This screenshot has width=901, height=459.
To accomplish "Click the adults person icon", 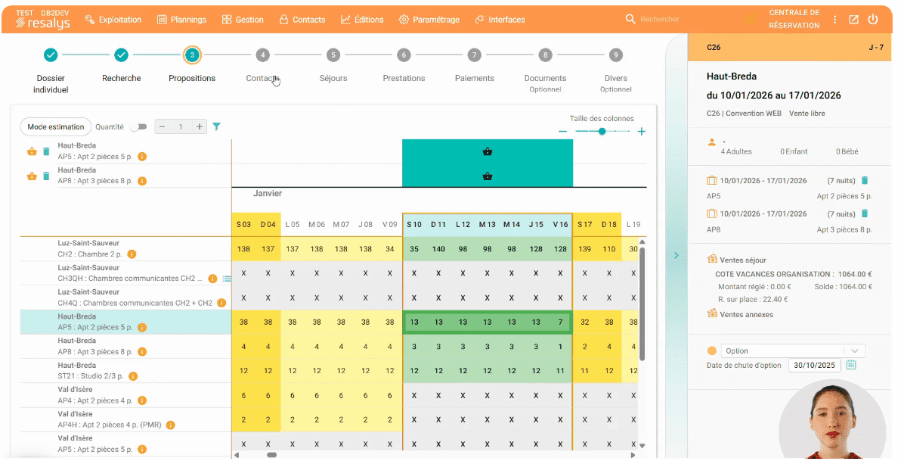I will (x=712, y=142).
